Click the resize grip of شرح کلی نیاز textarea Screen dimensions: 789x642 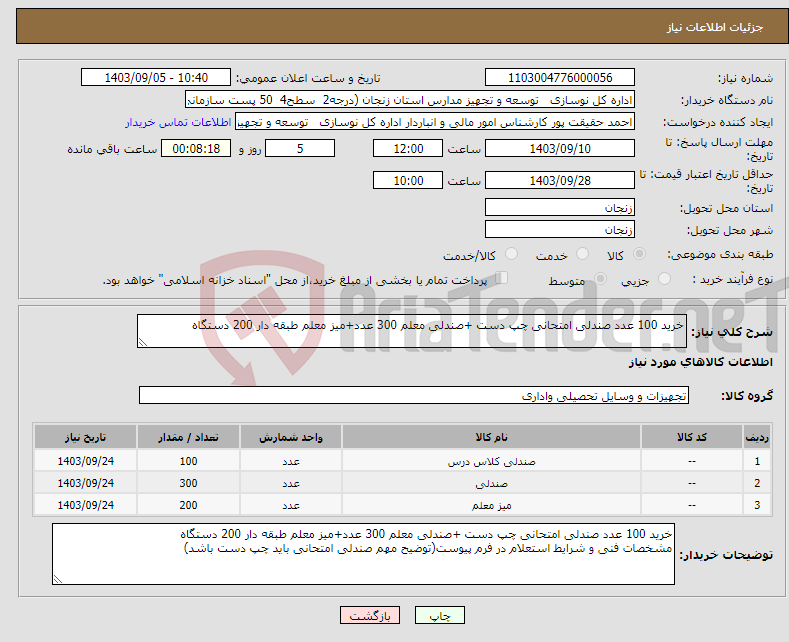tap(143, 342)
